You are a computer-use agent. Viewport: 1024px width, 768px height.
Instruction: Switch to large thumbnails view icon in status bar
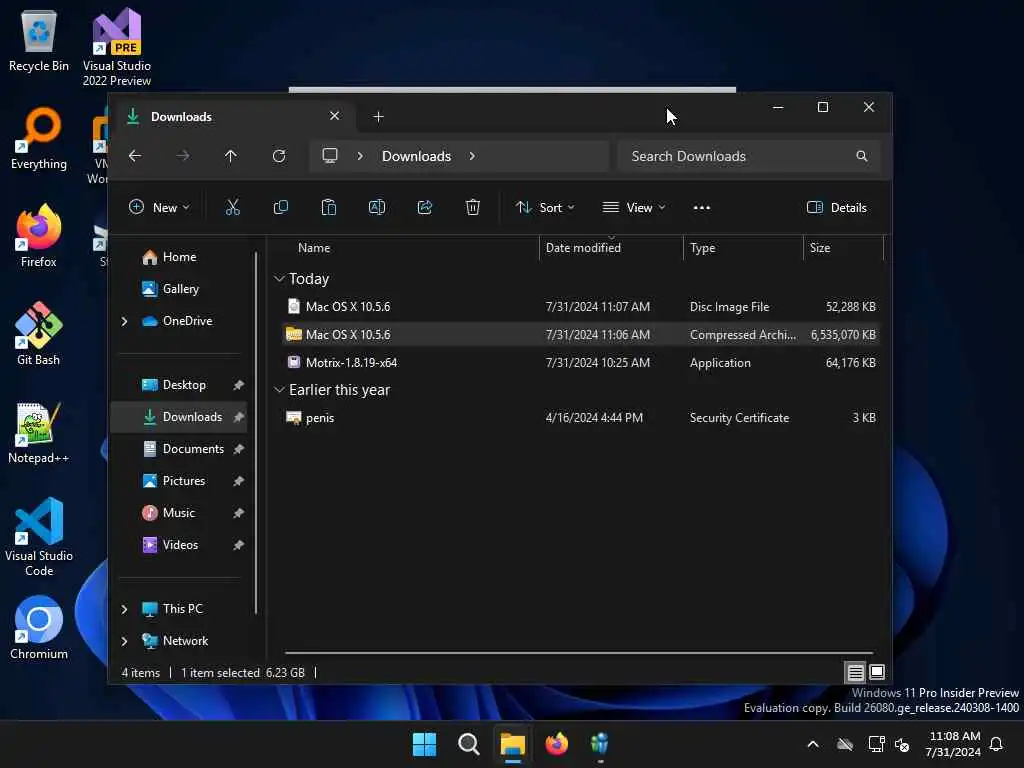click(x=877, y=672)
